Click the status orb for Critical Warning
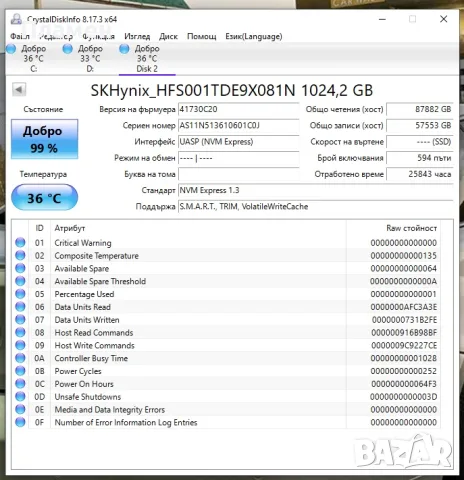The width and height of the screenshot is (464, 480). (20, 242)
